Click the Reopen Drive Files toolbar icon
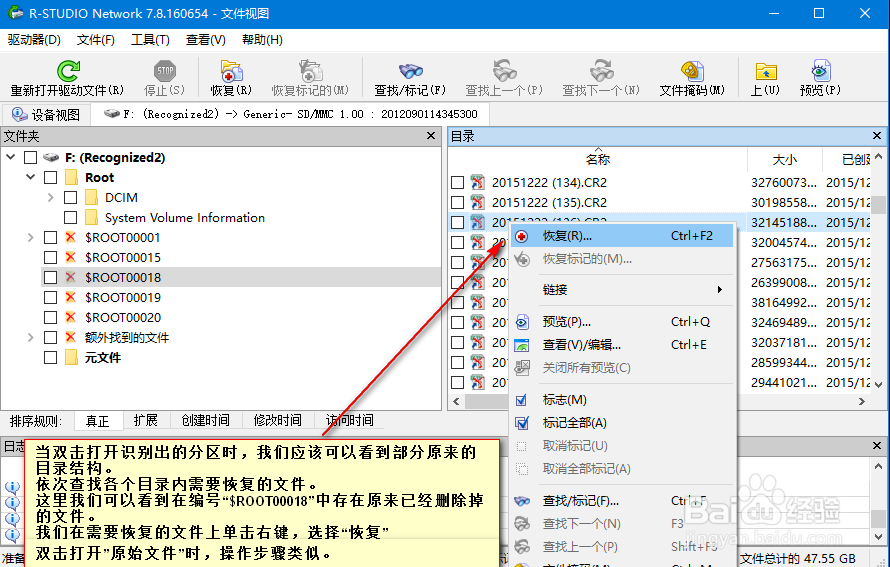The width and height of the screenshot is (890, 567). click(x=68, y=71)
